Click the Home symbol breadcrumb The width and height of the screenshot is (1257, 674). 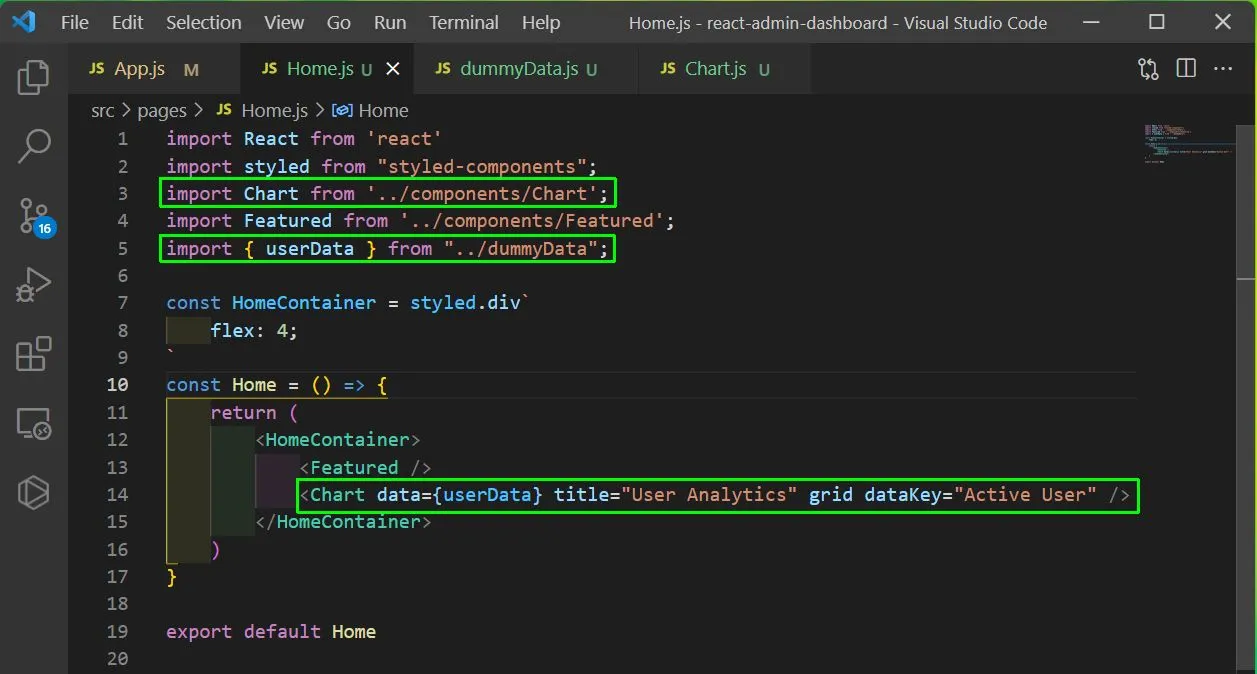pyautogui.click(x=370, y=110)
